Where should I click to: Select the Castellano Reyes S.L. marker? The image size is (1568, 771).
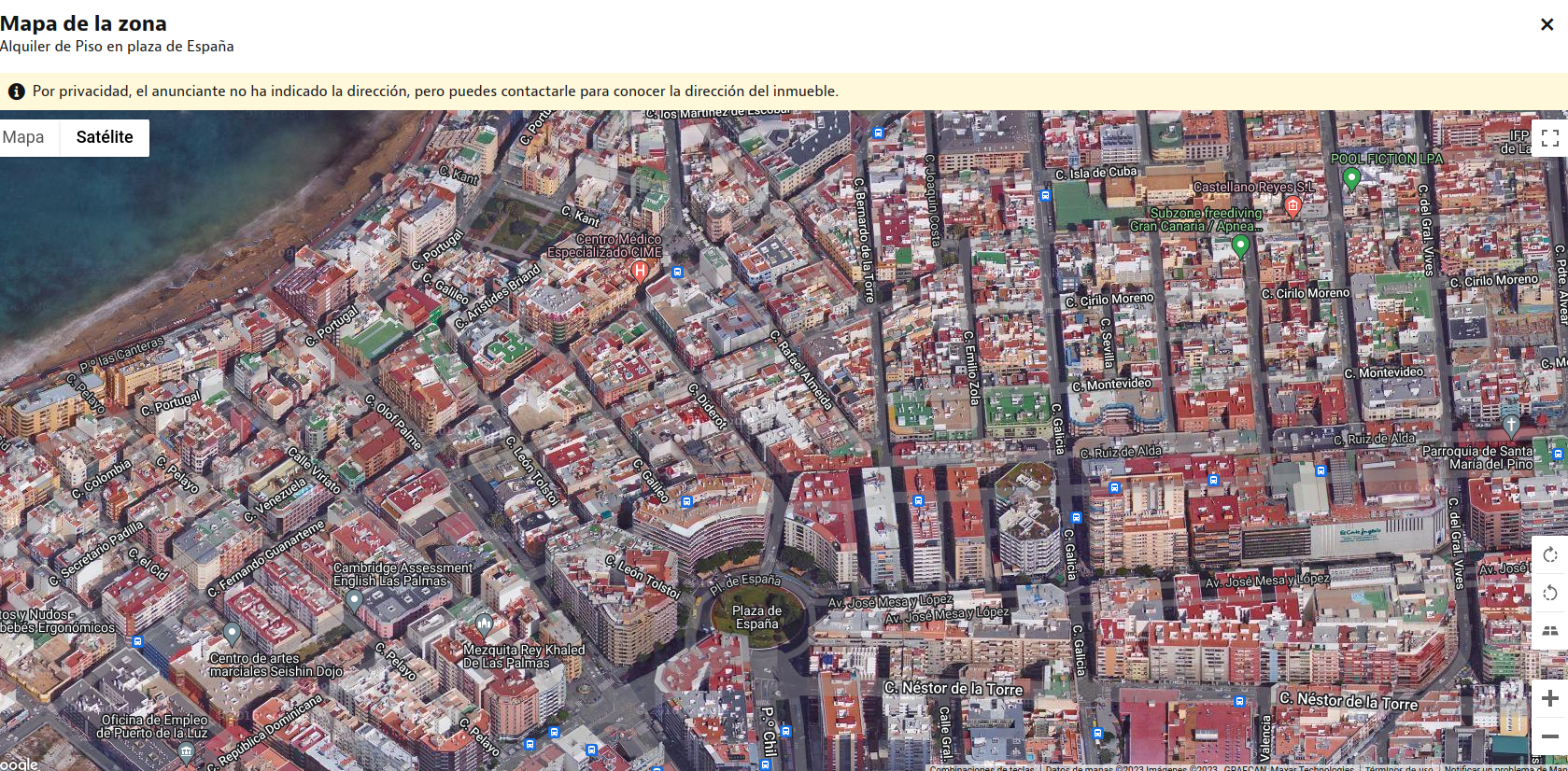click(1293, 205)
